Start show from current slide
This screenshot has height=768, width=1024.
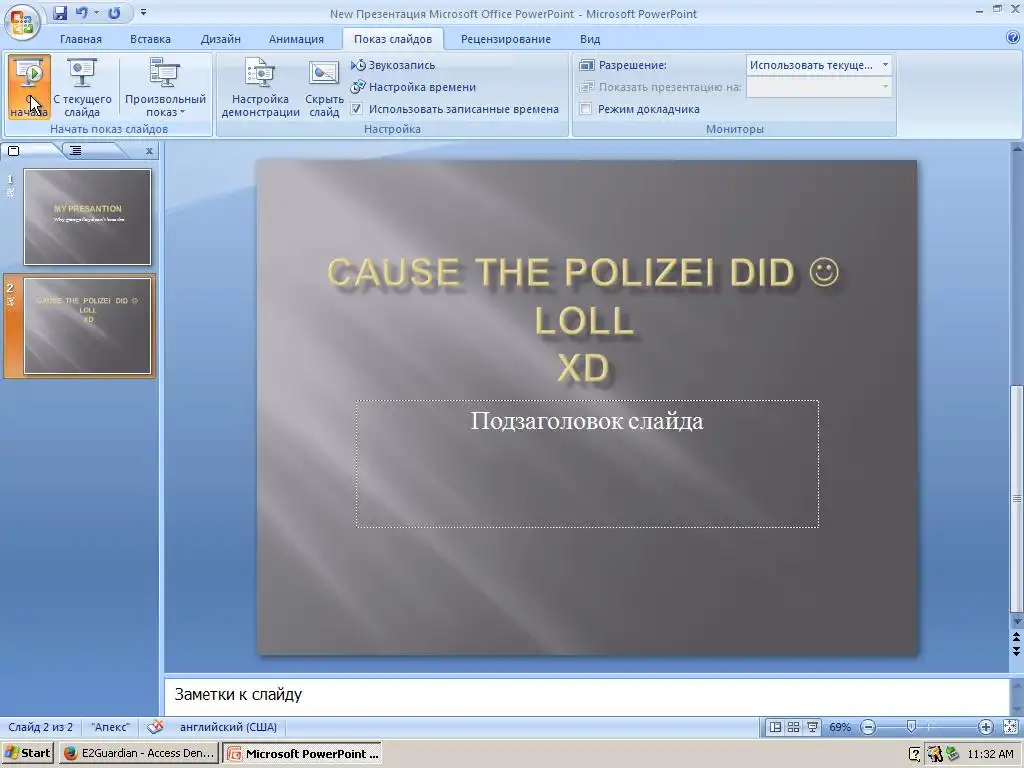click(x=82, y=88)
